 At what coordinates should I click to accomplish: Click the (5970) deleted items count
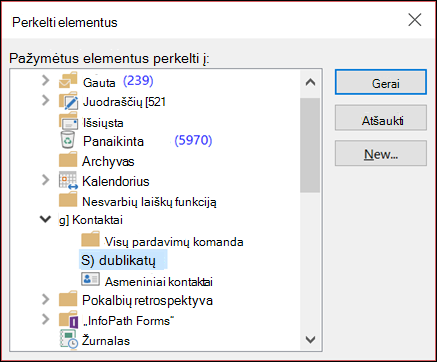tap(193, 140)
